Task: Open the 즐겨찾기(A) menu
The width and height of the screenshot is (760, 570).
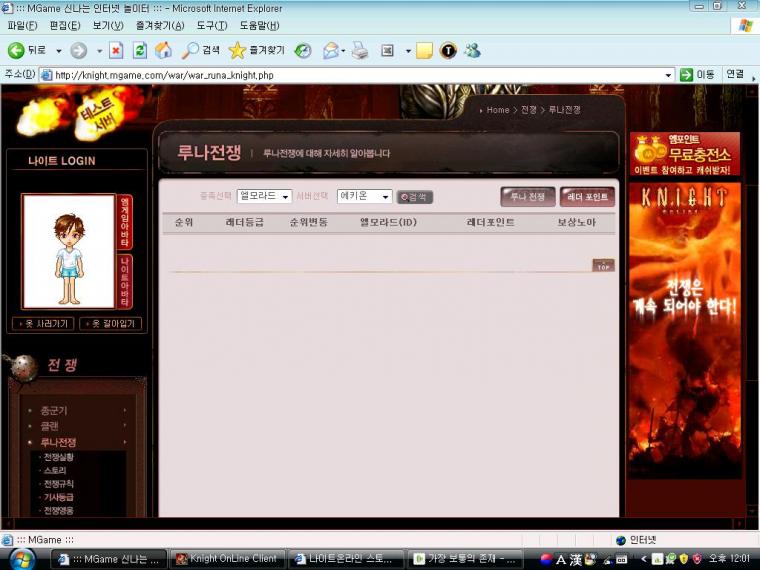Action: pyautogui.click(x=159, y=26)
